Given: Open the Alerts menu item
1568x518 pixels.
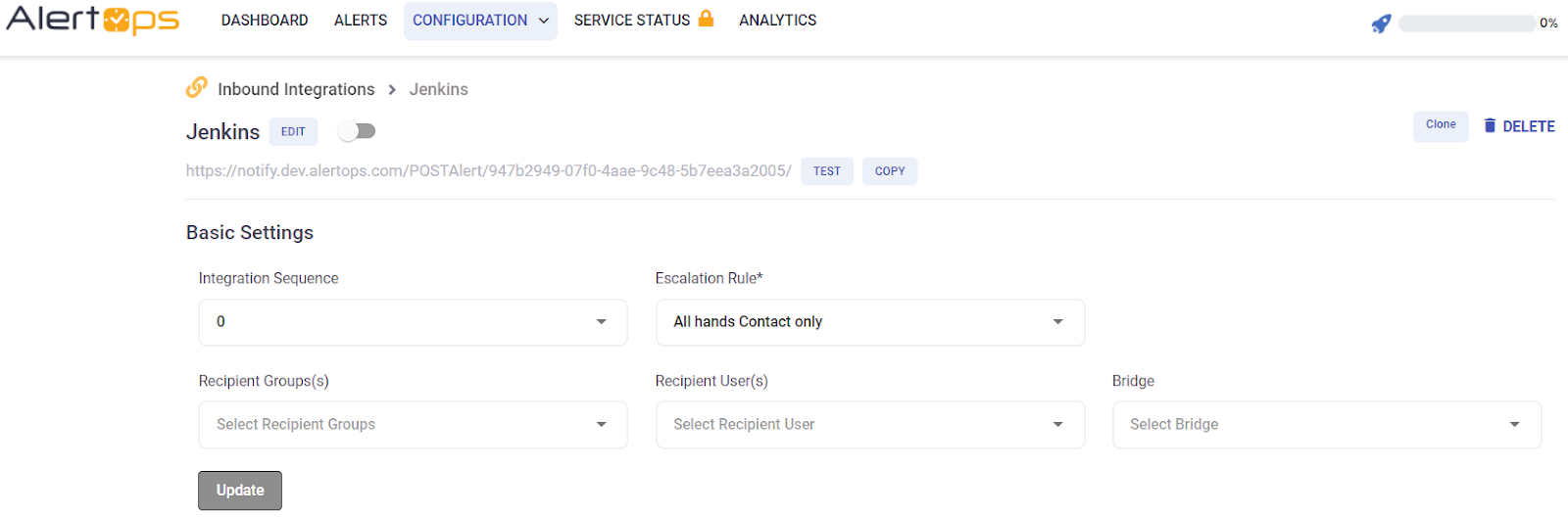Looking at the screenshot, I should pyautogui.click(x=361, y=21).
